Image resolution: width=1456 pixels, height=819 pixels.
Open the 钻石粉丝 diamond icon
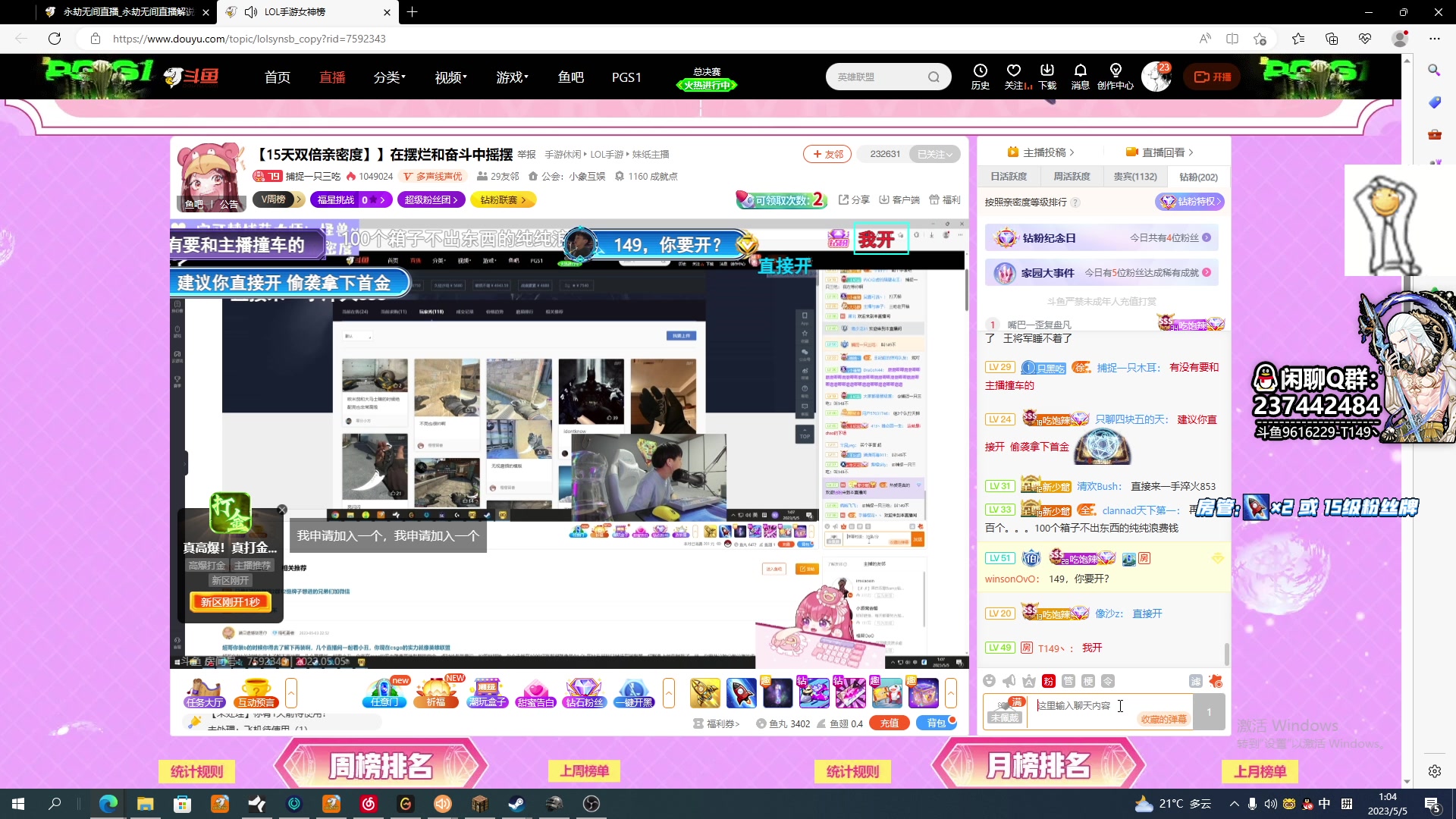coord(584,692)
